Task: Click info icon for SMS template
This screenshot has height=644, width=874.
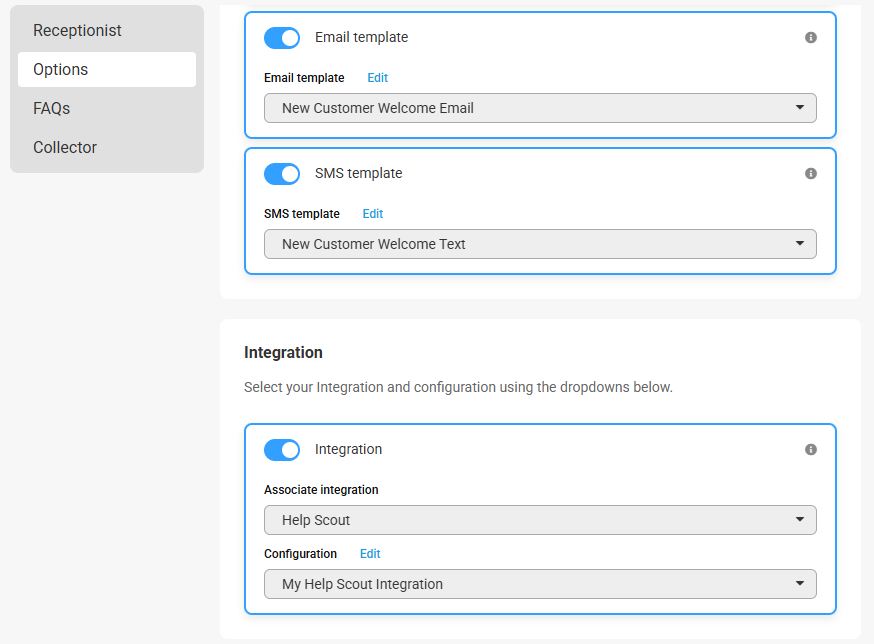Action: click(x=810, y=173)
